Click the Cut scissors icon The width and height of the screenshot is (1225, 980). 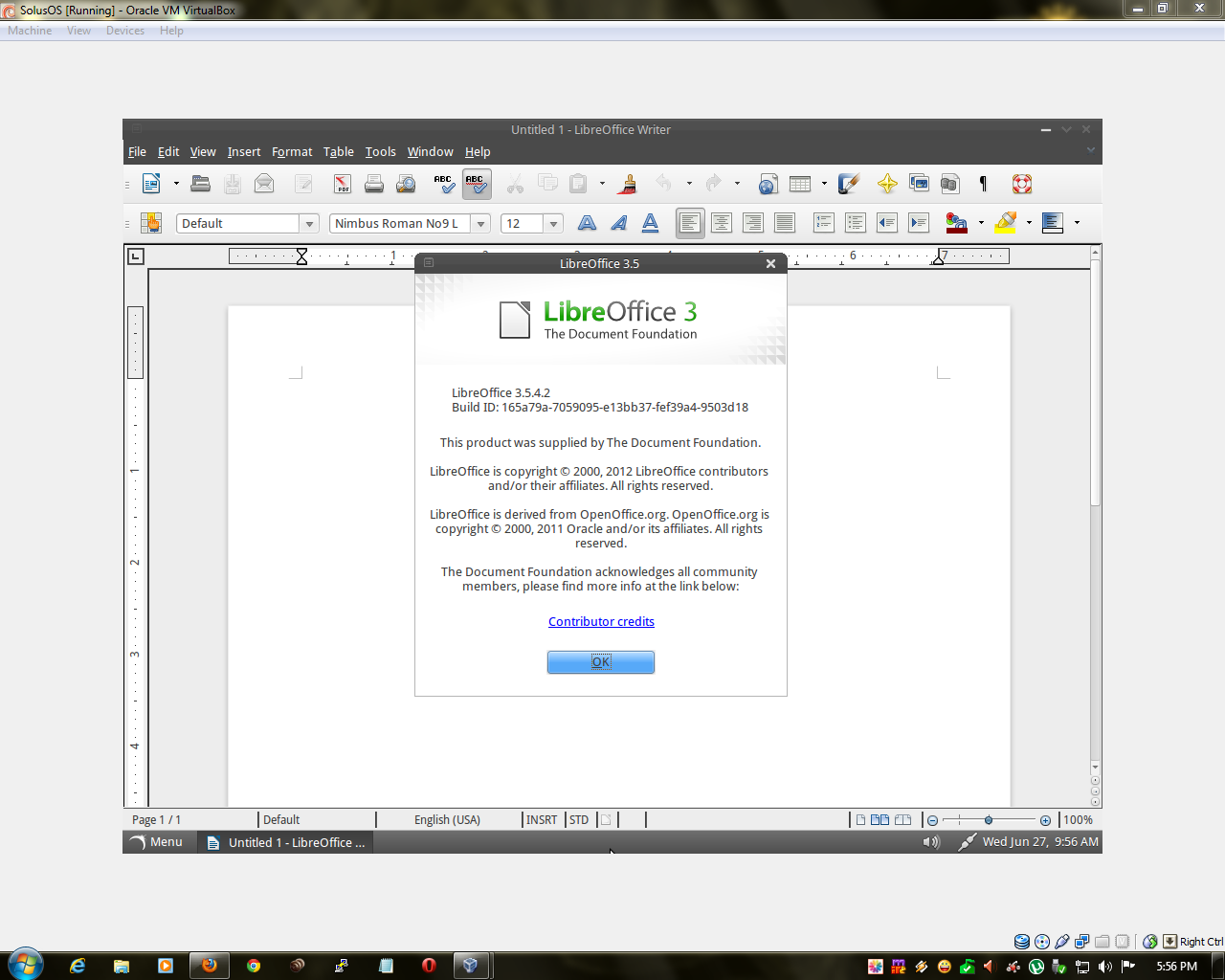click(515, 184)
